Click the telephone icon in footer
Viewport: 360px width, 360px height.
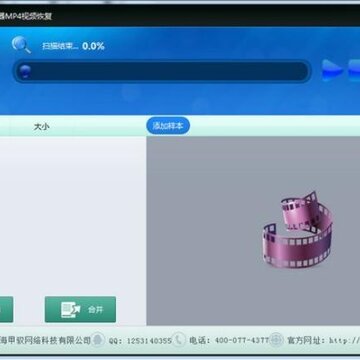click(179, 340)
